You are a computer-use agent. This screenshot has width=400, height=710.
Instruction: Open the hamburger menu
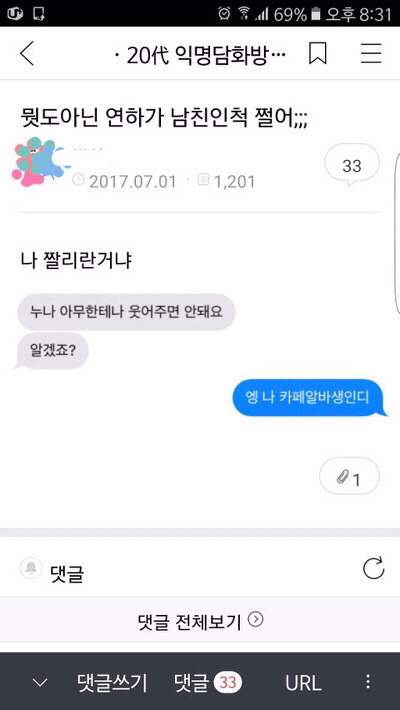coord(371,54)
